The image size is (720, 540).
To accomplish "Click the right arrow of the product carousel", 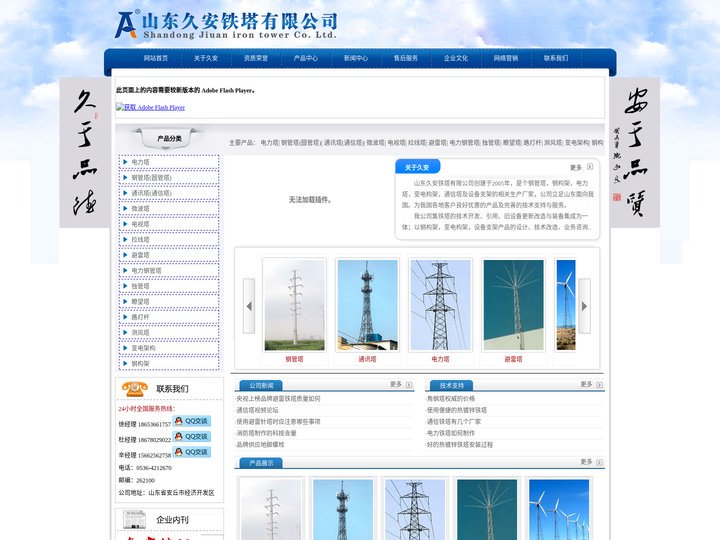I will click(x=584, y=306).
